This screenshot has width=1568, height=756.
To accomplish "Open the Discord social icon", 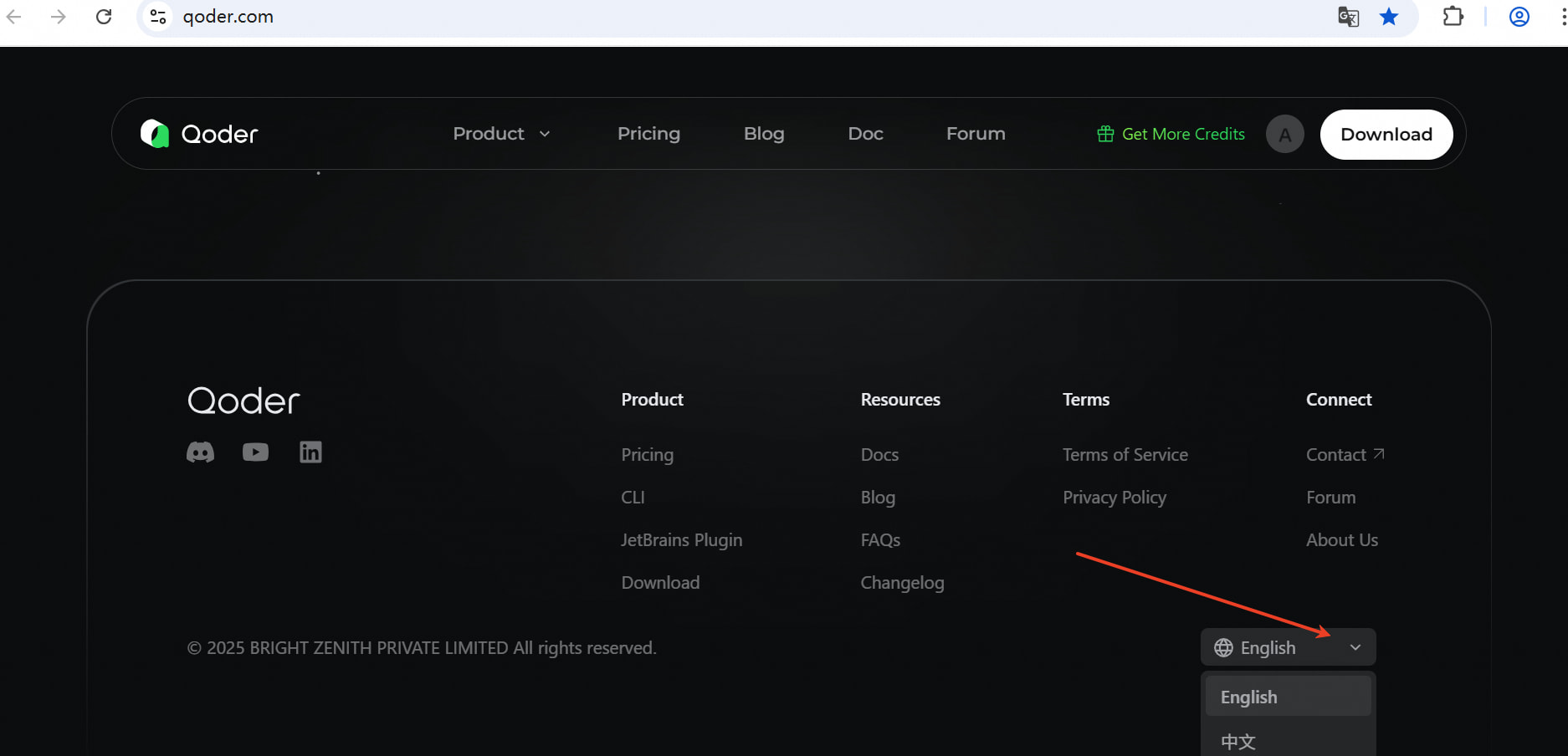I will 200,452.
